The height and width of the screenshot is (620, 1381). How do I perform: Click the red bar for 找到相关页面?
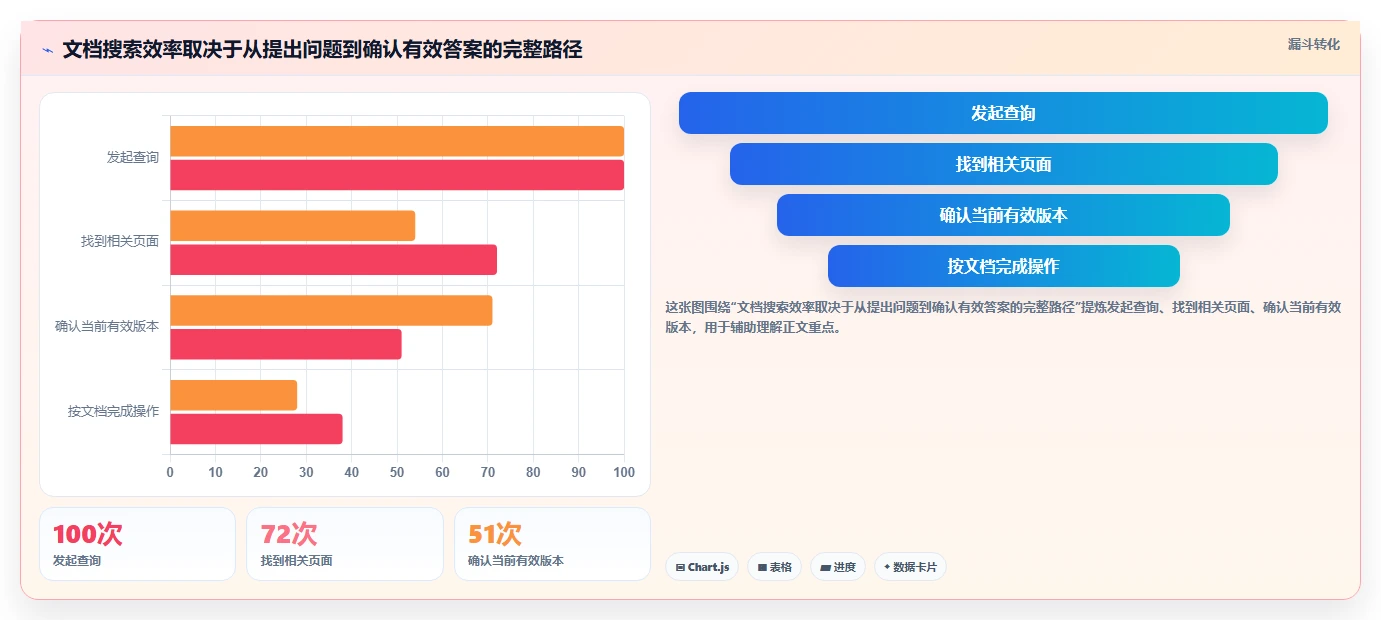click(x=333, y=260)
